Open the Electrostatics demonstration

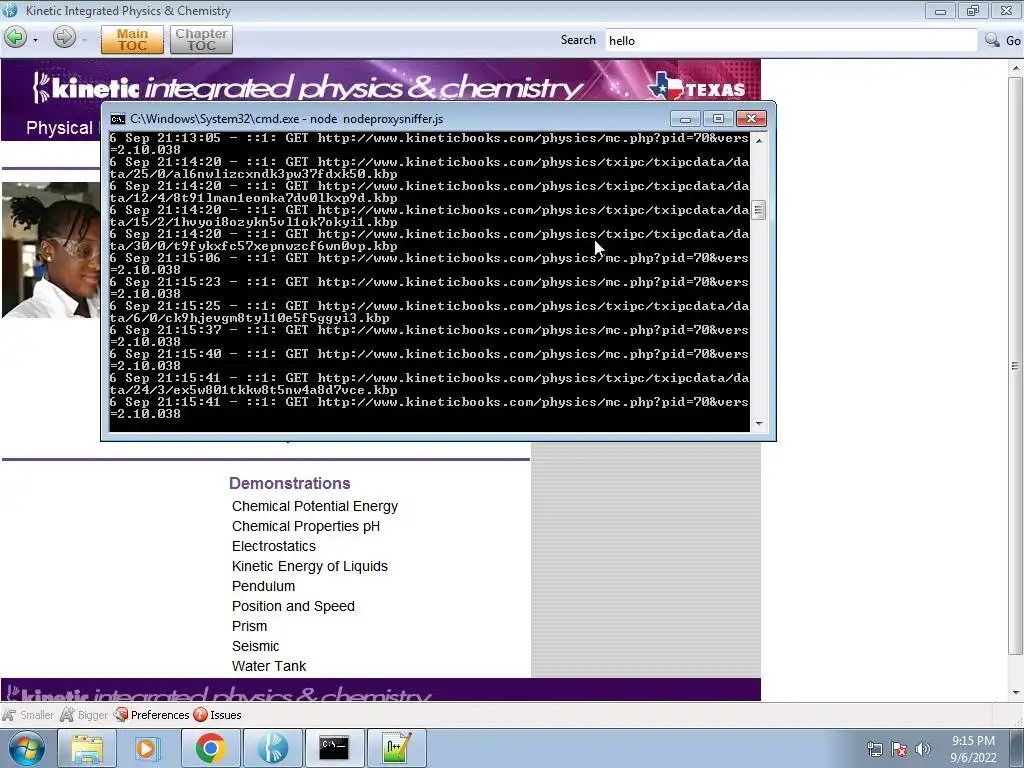[274, 546]
